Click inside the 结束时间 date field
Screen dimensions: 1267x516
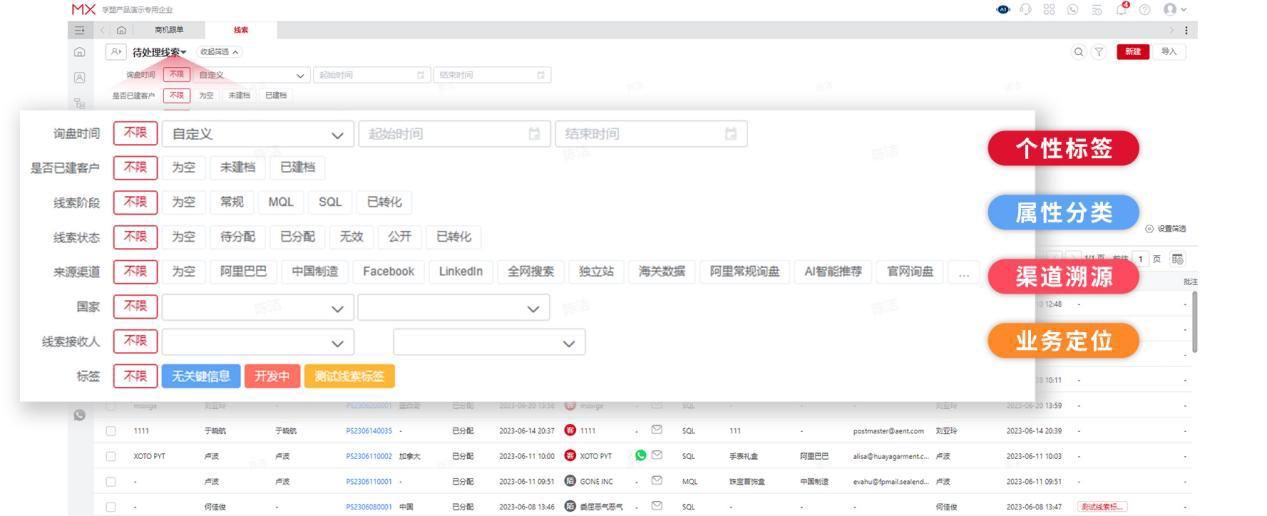pyautogui.click(x=651, y=134)
